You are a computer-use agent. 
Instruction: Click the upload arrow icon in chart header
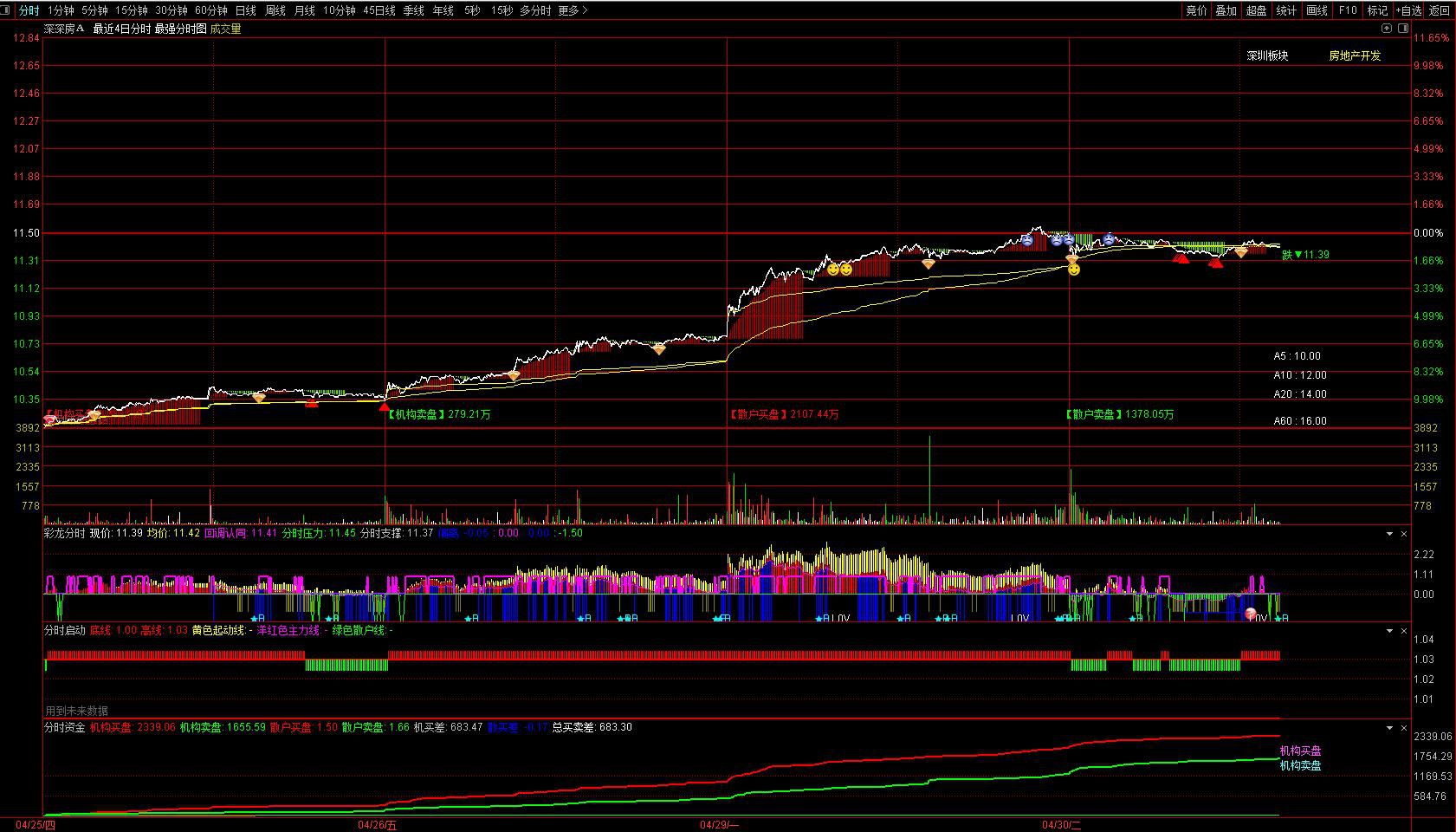tap(1386, 29)
